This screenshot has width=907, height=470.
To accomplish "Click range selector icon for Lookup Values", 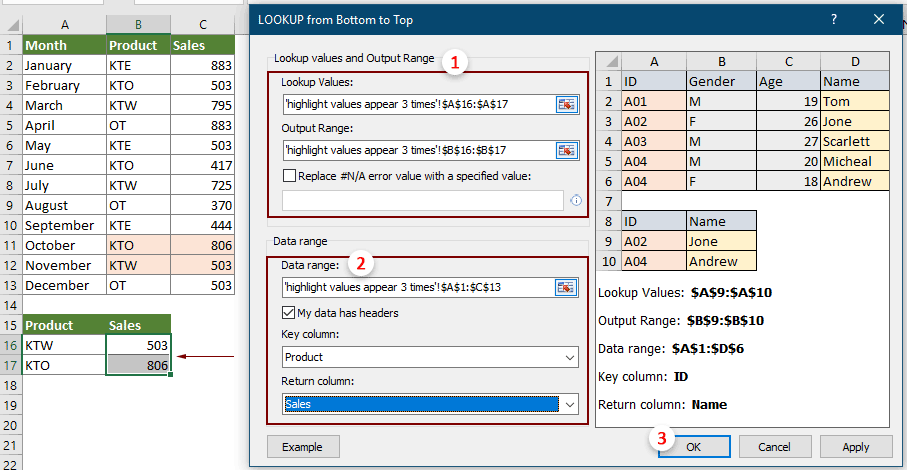I will tap(567, 104).
